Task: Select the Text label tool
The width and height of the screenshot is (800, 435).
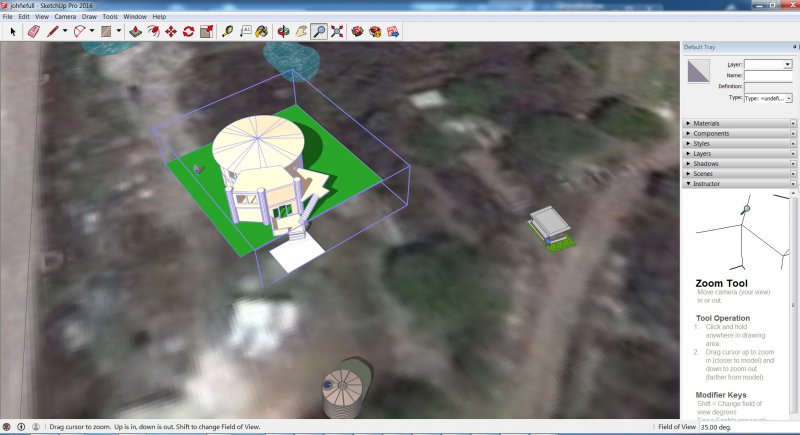Action: pos(245,32)
